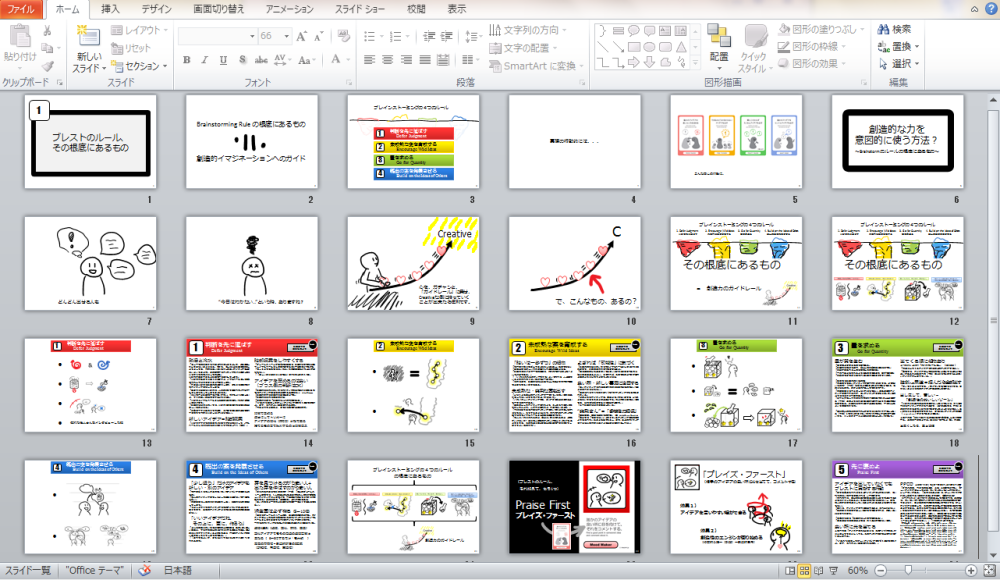Toggle the Slide Sorter view button
Screen dimensions: 1000x580
[806, 570]
